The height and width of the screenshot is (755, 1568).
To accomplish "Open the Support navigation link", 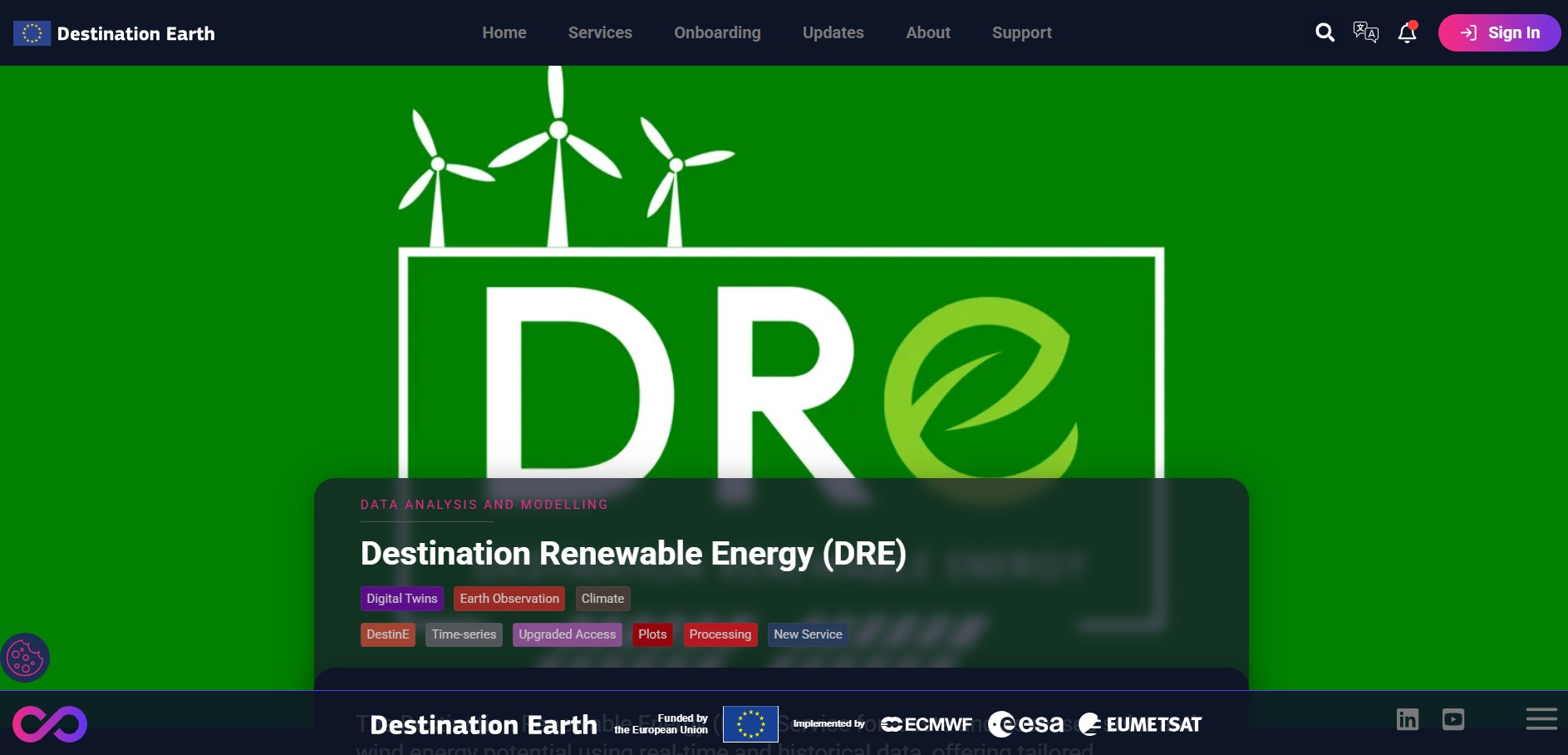I will point(1021,32).
